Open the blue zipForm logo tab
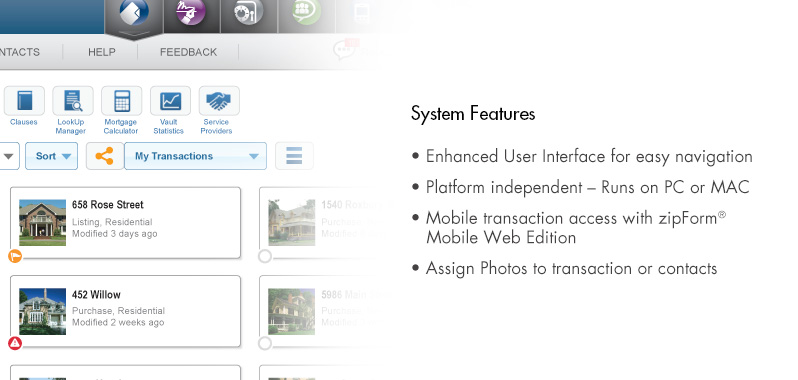The width and height of the screenshot is (798, 380). pos(134,14)
